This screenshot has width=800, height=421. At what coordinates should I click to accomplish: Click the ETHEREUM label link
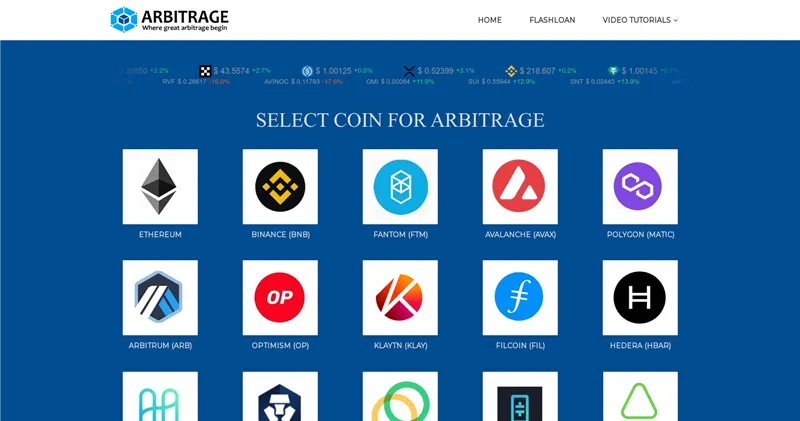(x=160, y=235)
